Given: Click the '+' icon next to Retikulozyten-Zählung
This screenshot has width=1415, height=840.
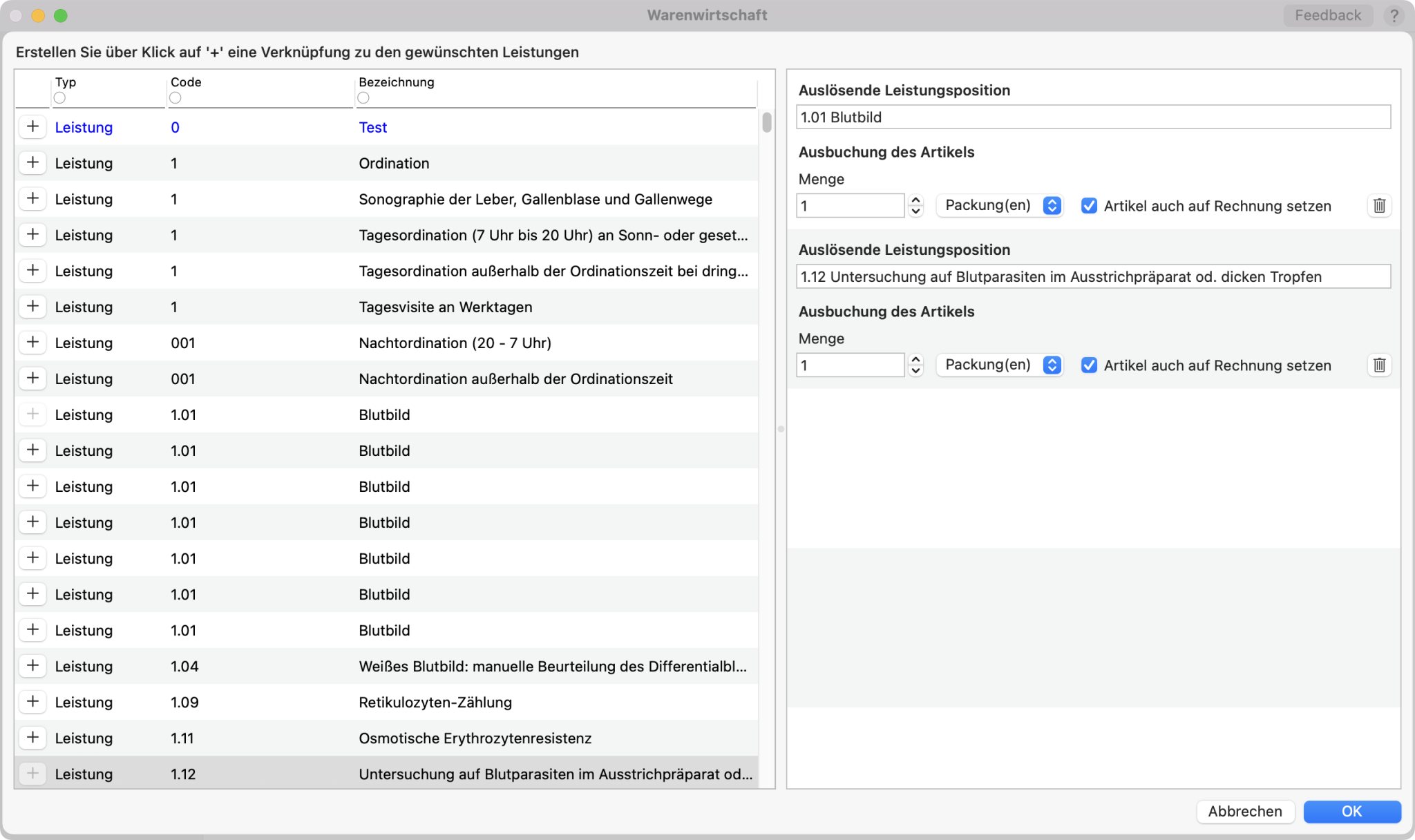Looking at the screenshot, I should coord(33,702).
